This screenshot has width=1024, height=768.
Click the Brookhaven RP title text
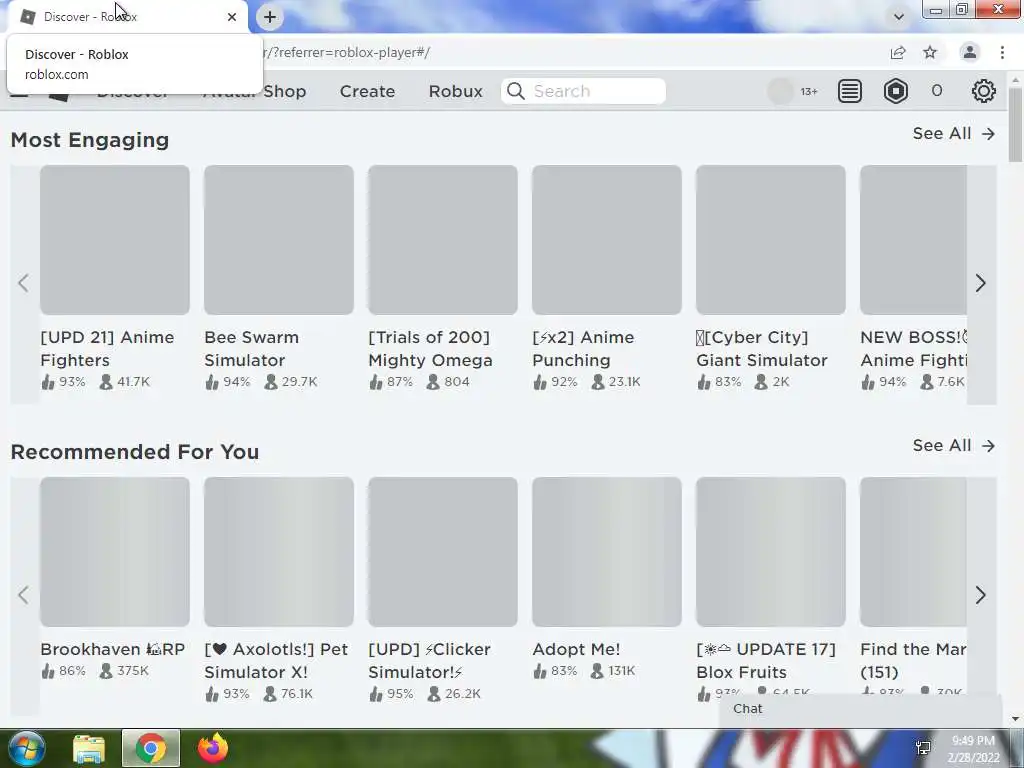[112, 649]
